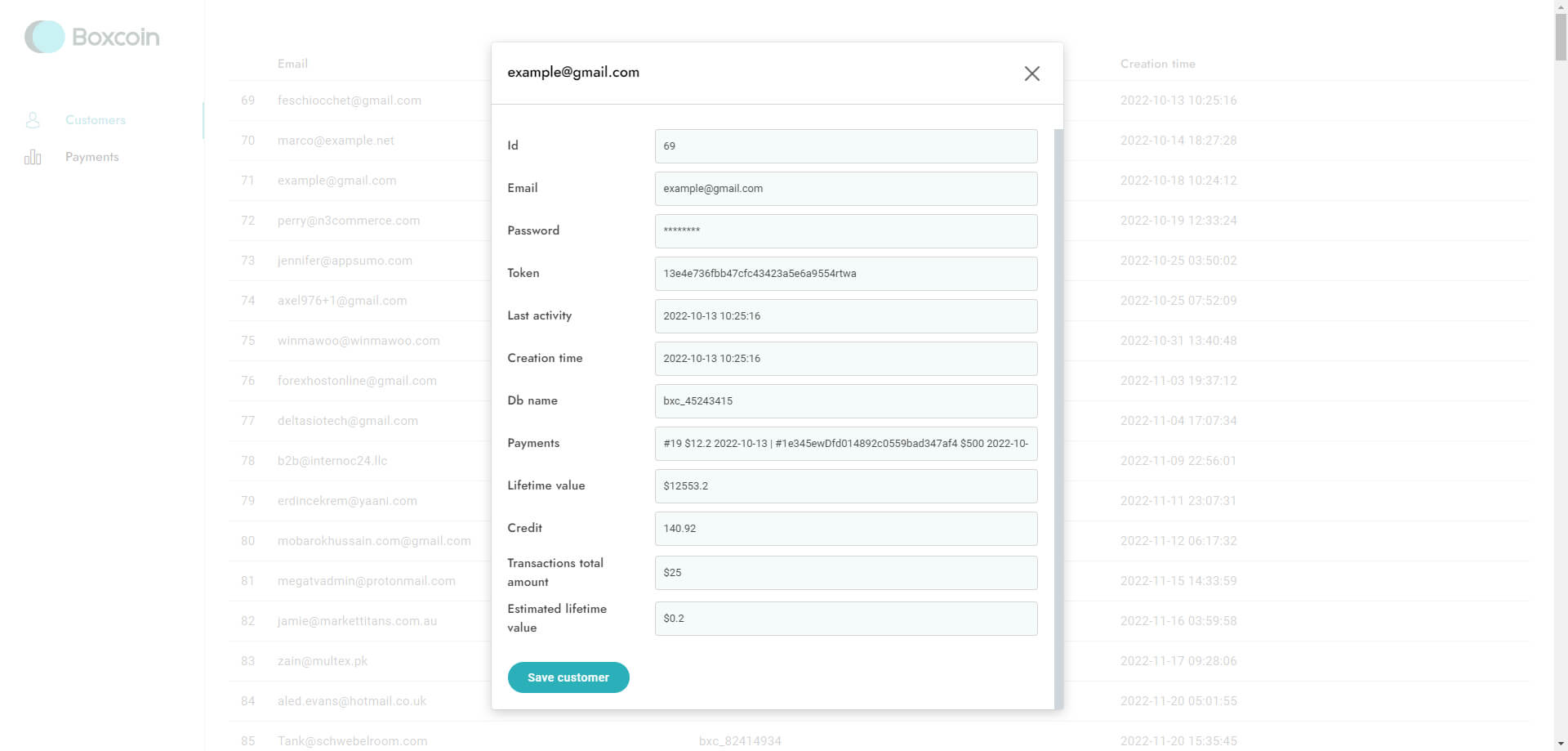
Task: Click the Id field showing 69
Action: [845, 146]
